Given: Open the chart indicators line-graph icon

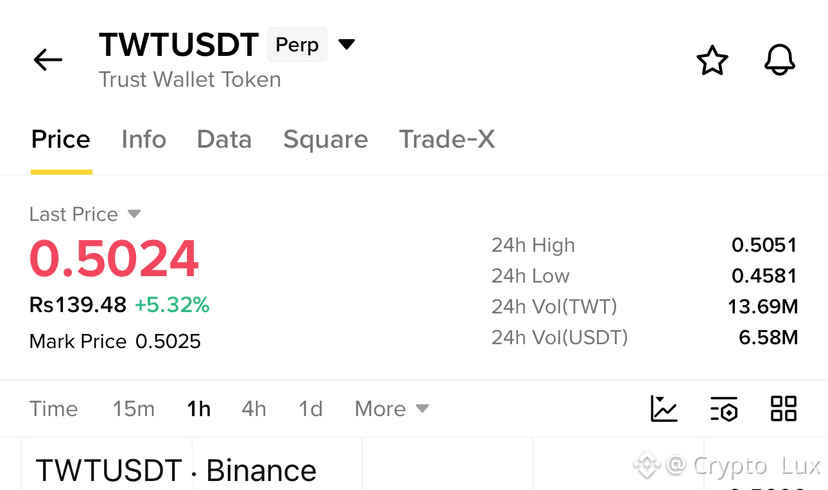Looking at the screenshot, I should [664, 409].
